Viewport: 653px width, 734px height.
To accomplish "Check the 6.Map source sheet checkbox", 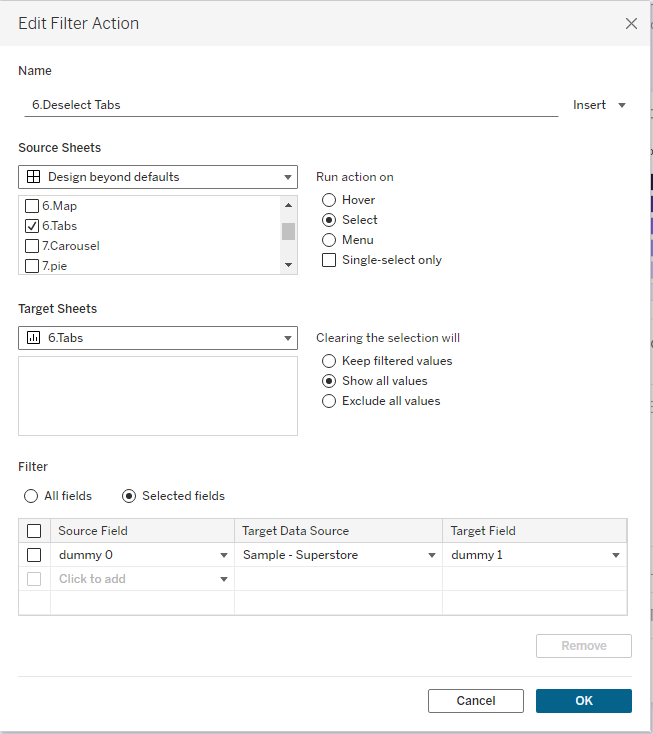I will tap(32, 206).
